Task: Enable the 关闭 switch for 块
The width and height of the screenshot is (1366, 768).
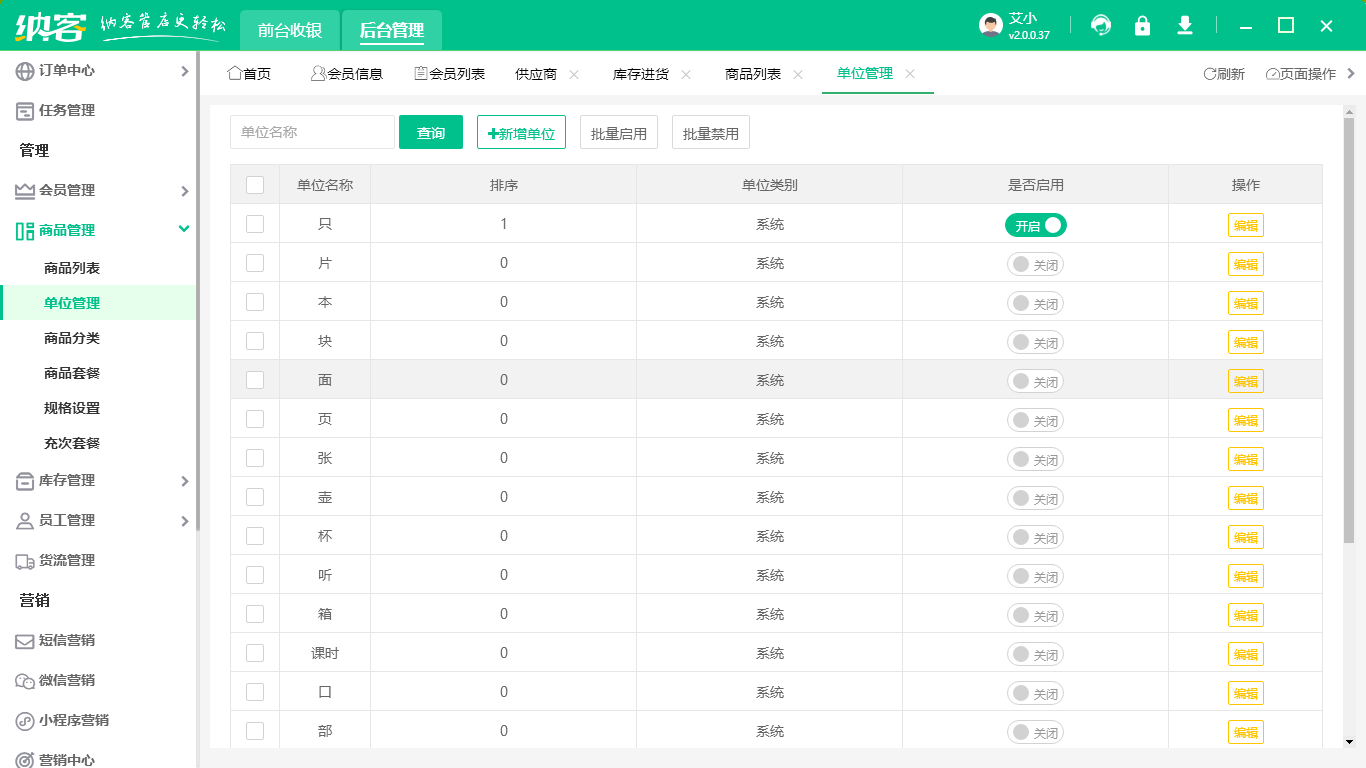Action: click(1036, 342)
